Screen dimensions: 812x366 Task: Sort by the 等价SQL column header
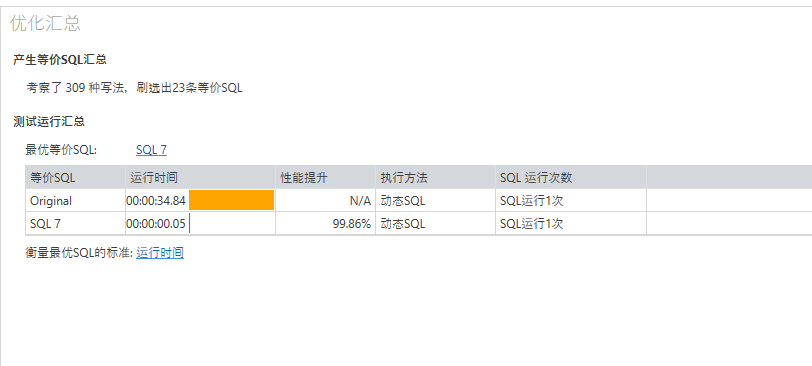(x=75, y=178)
